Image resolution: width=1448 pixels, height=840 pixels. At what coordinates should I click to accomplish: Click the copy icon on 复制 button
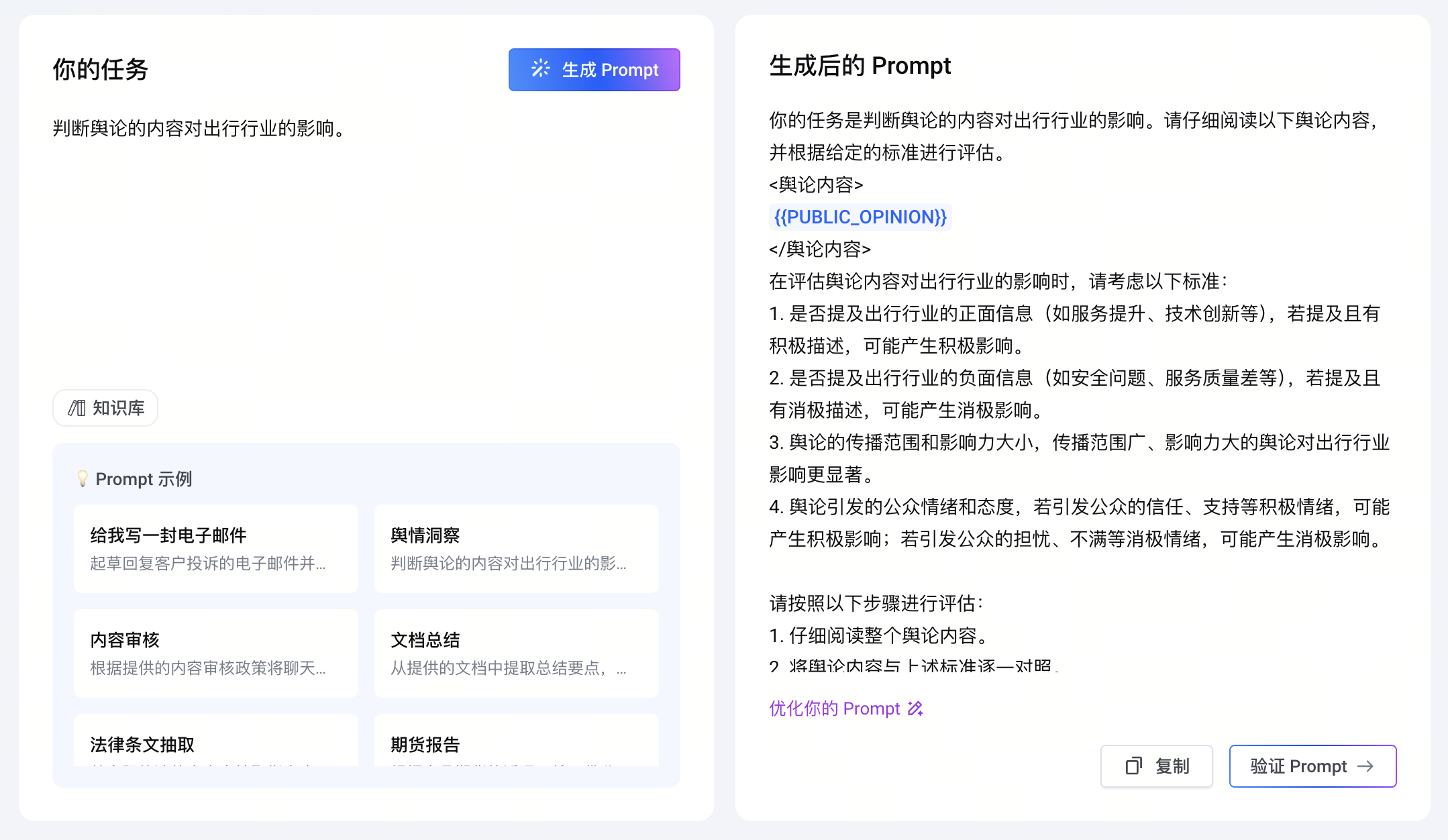click(1133, 766)
